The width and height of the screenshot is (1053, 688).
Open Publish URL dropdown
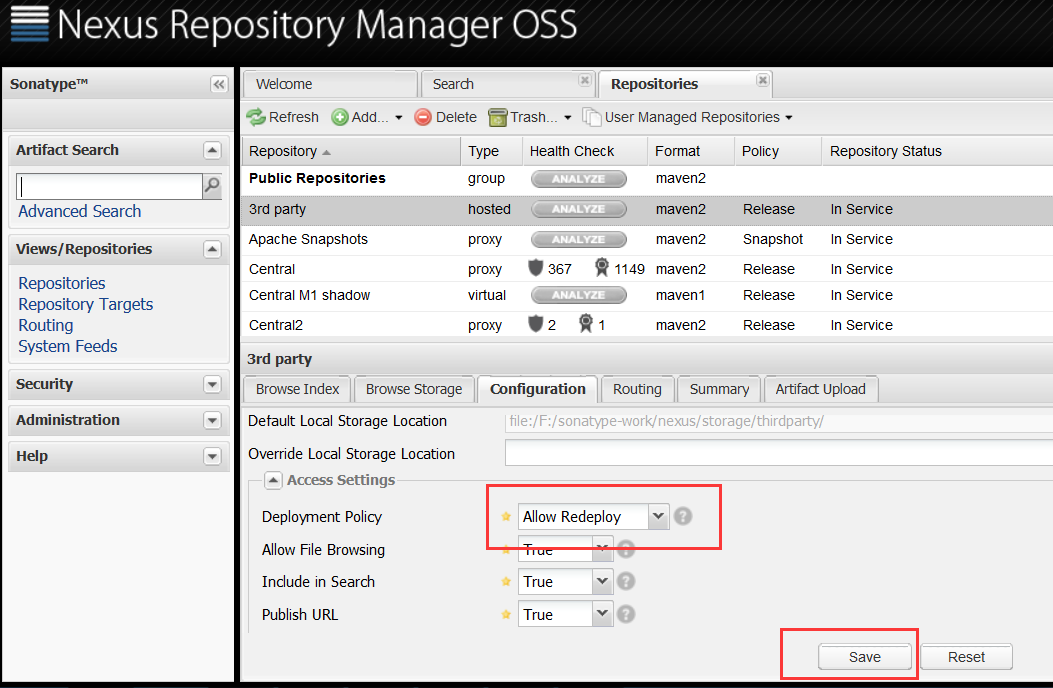coord(602,613)
